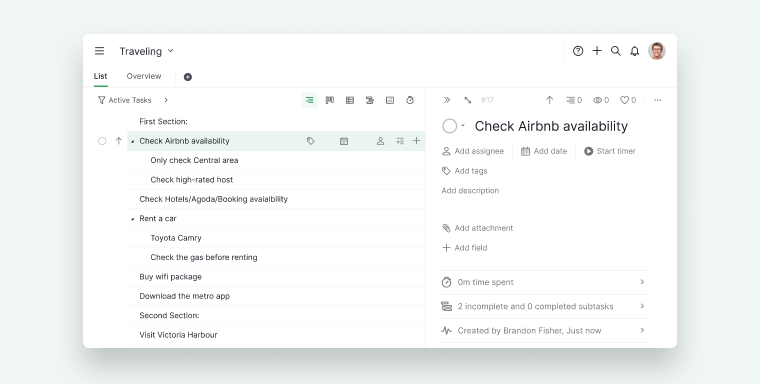Click Add assignee
This screenshot has height=384, width=760.
[x=473, y=151]
